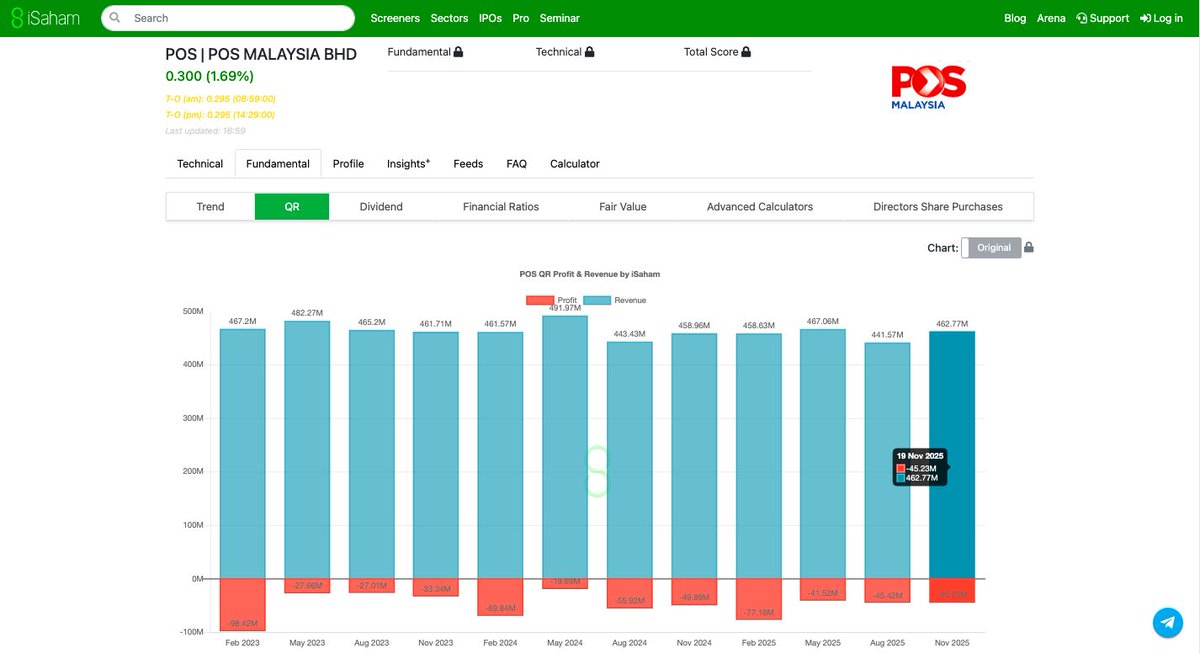This screenshot has width=1200, height=654.
Task: Open the Fair Value sub-tab
Action: pos(623,207)
